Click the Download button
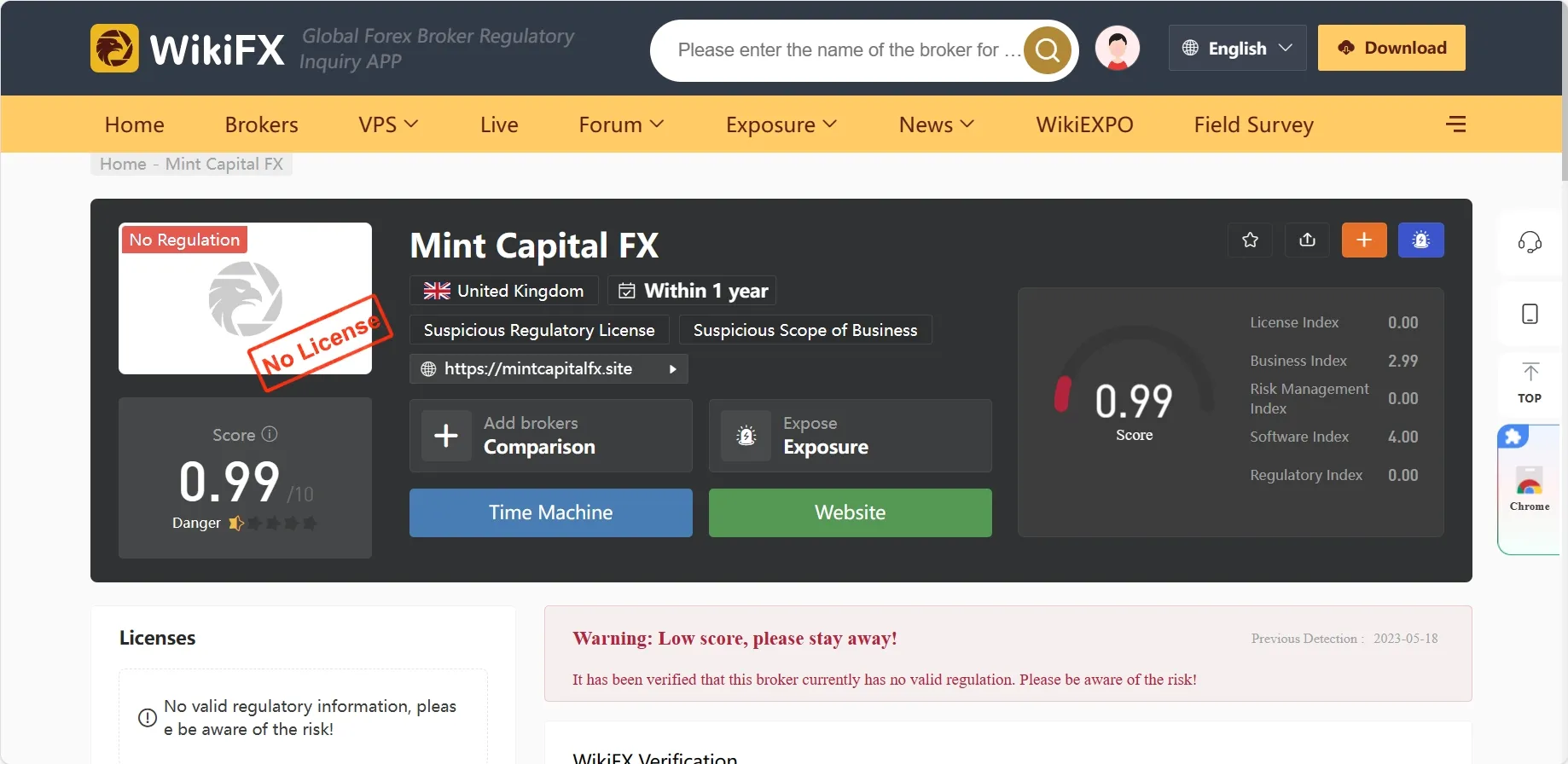Viewport: 1568px width, 764px height. [x=1391, y=48]
